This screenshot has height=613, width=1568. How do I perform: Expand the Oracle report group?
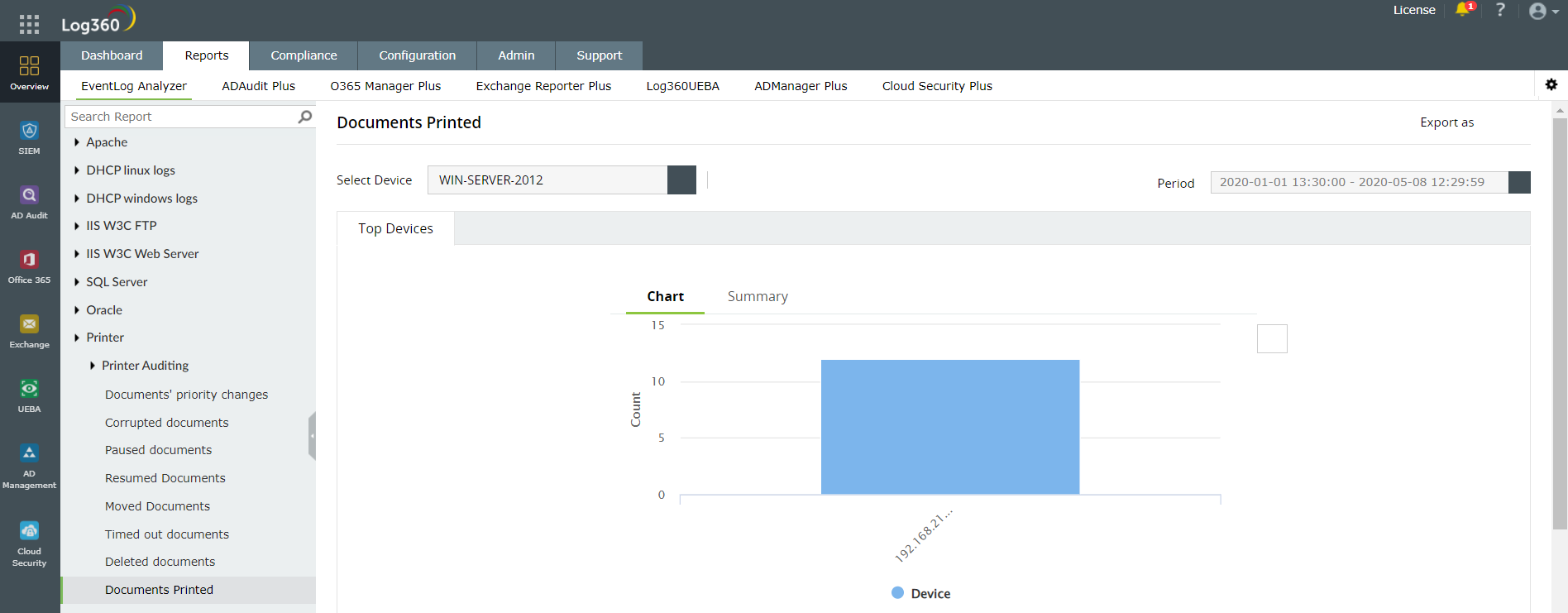(77, 310)
